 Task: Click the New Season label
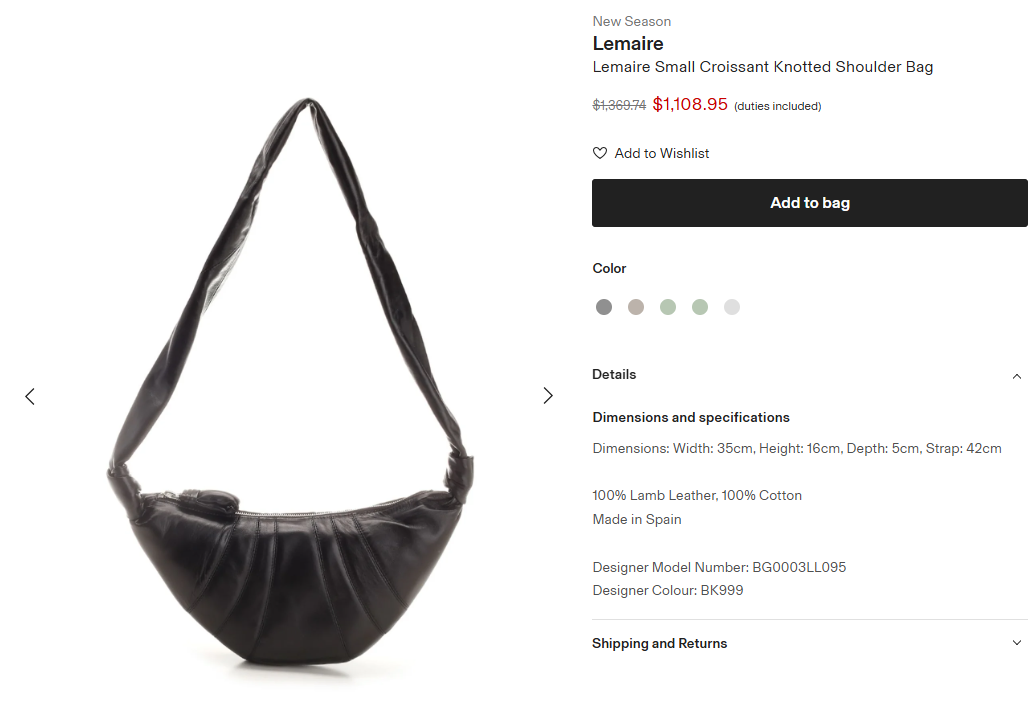pyautogui.click(x=632, y=22)
